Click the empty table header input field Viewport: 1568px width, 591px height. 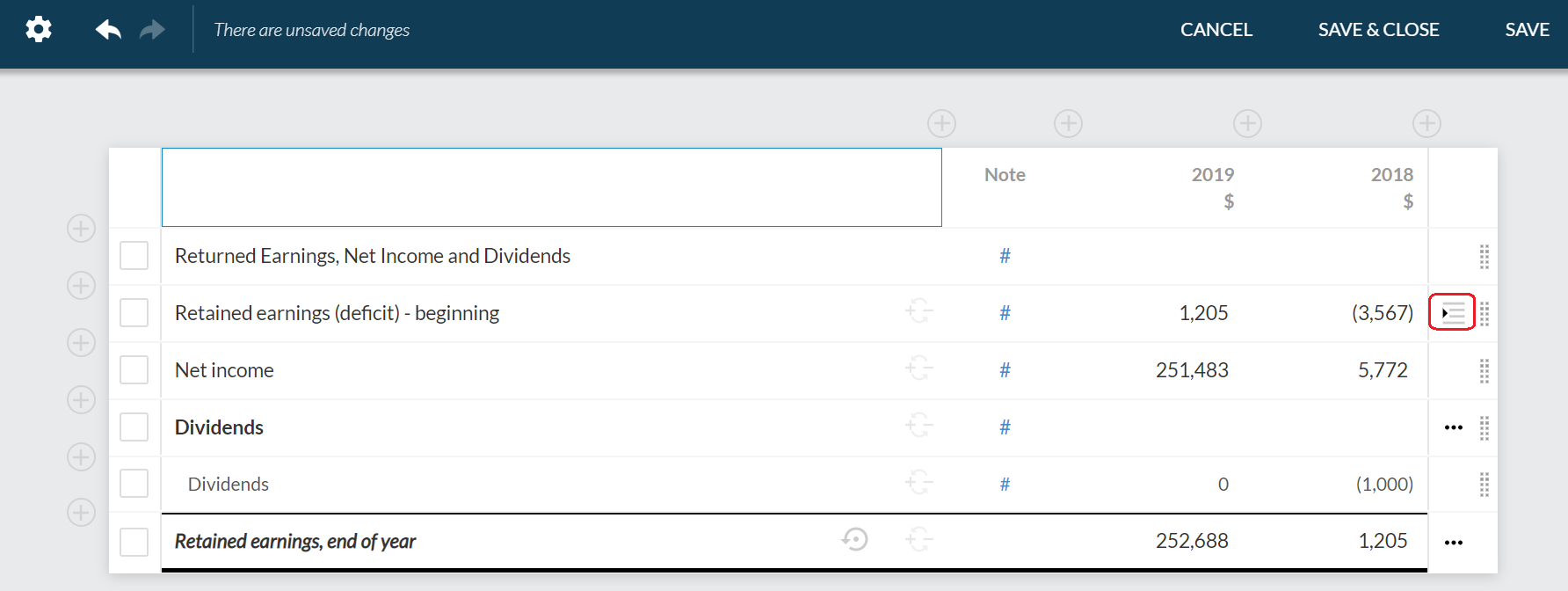coord(551,187)
